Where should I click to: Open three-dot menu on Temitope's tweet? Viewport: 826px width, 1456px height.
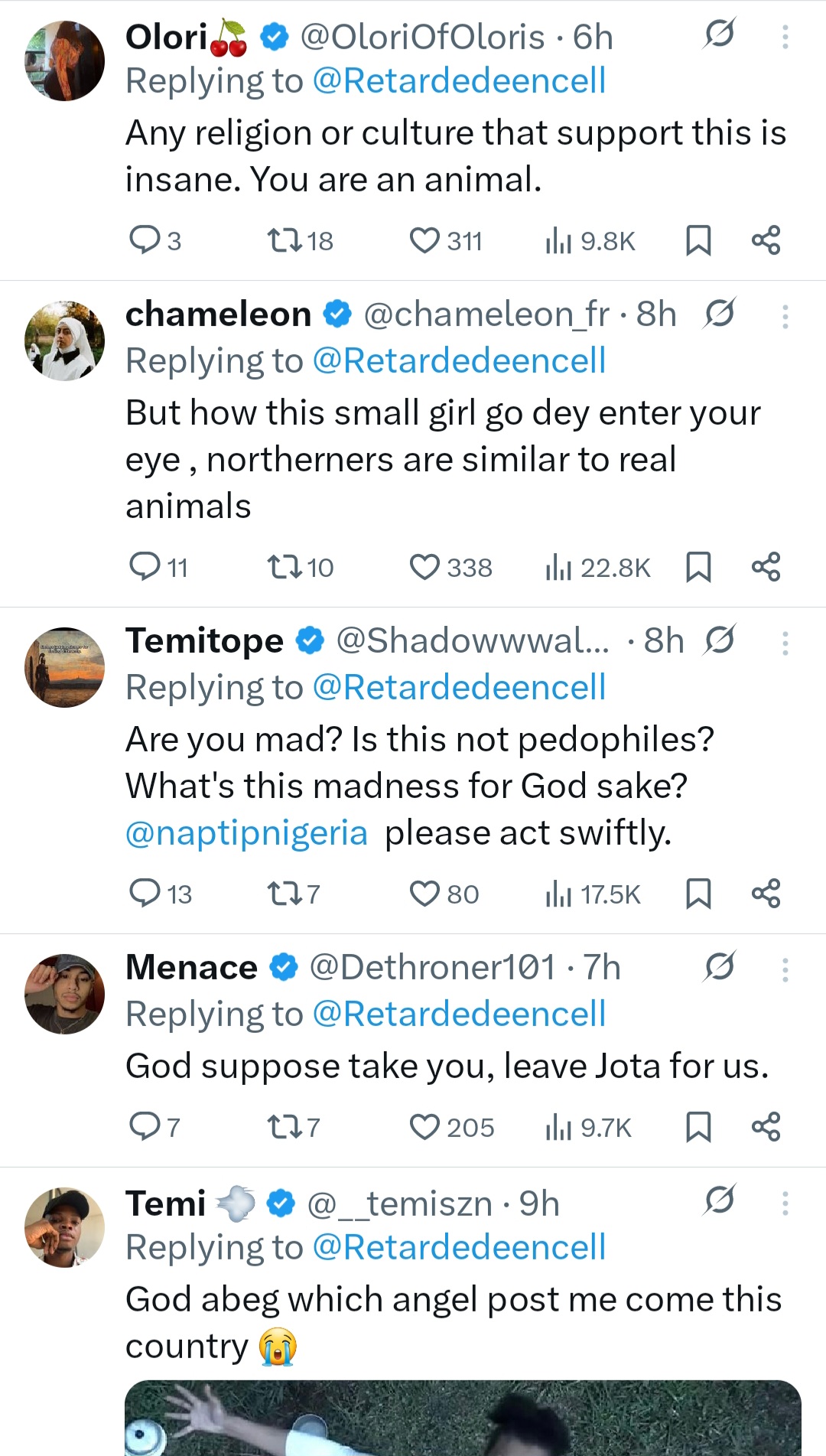click(785, 643)
